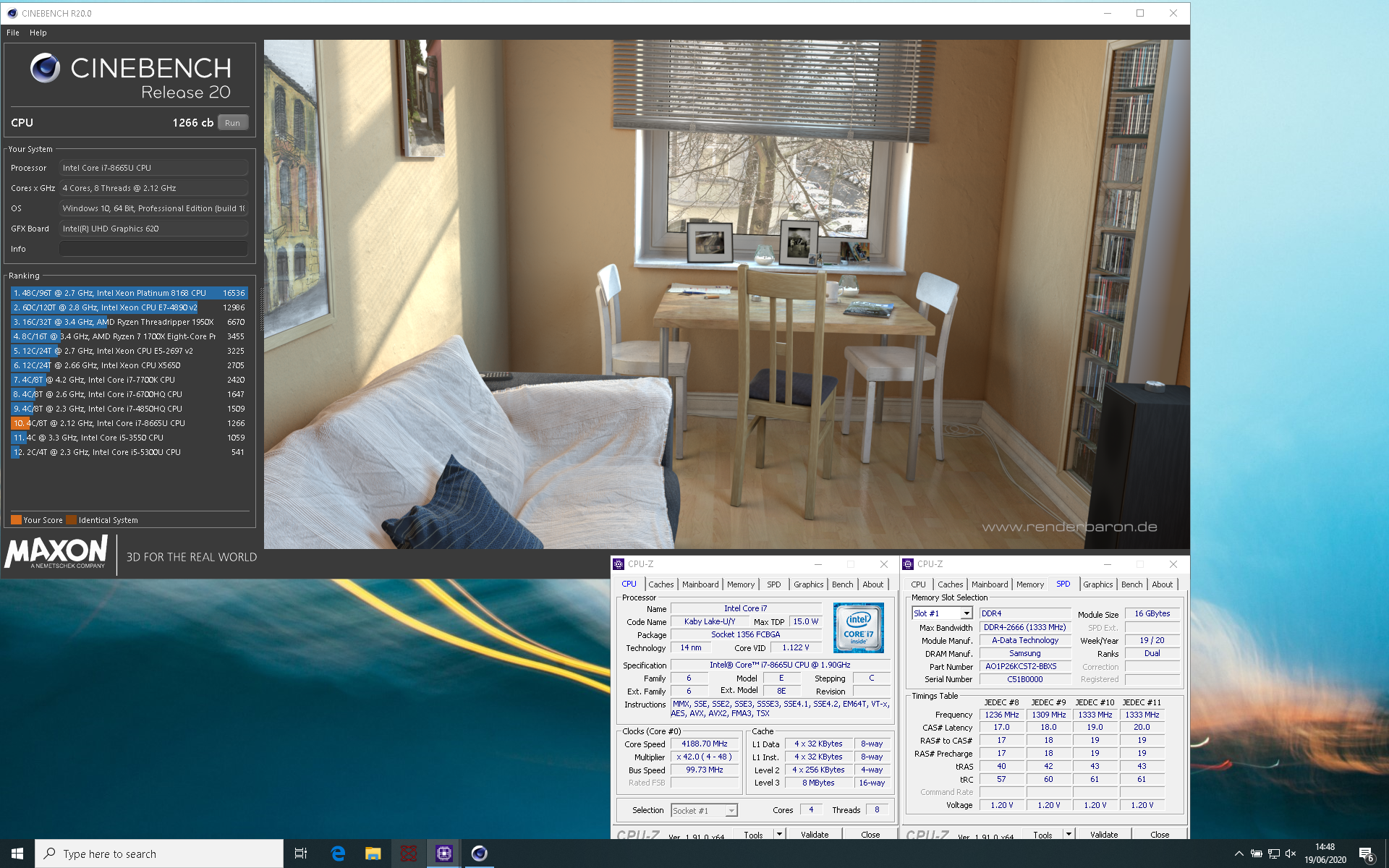Click the Core Speed value 4188.70 MHz
Screen dimensions: 1389x868
(x=705, y=744)
